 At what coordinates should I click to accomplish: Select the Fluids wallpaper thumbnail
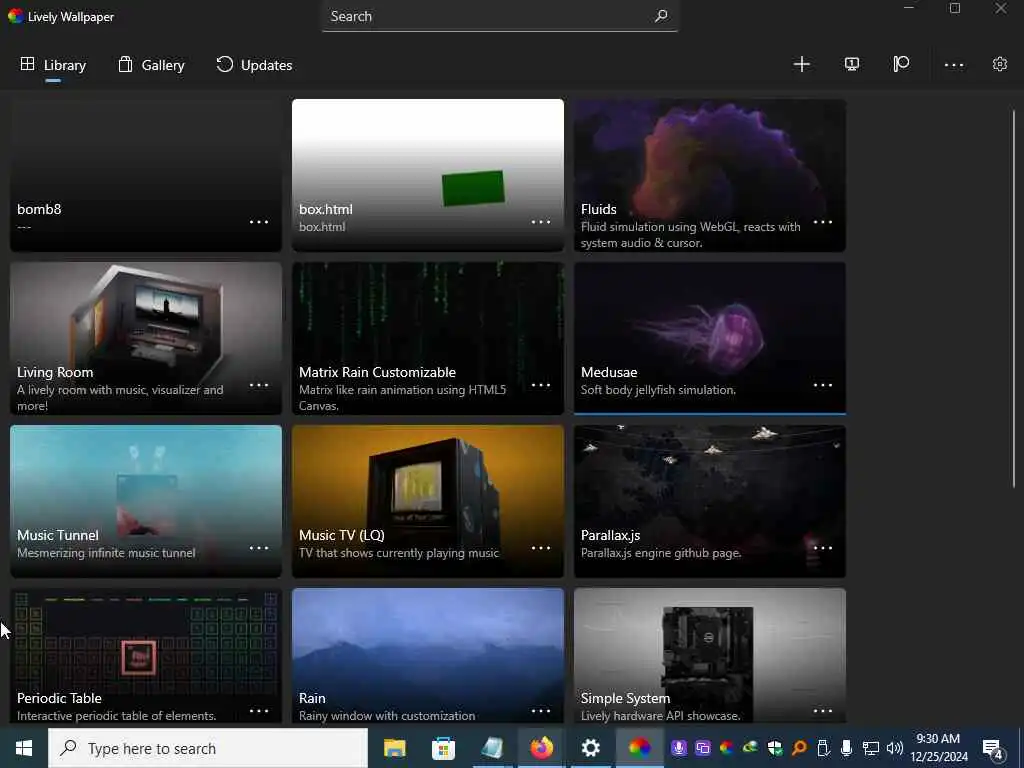pyautogui.click(x=710, y=175)
